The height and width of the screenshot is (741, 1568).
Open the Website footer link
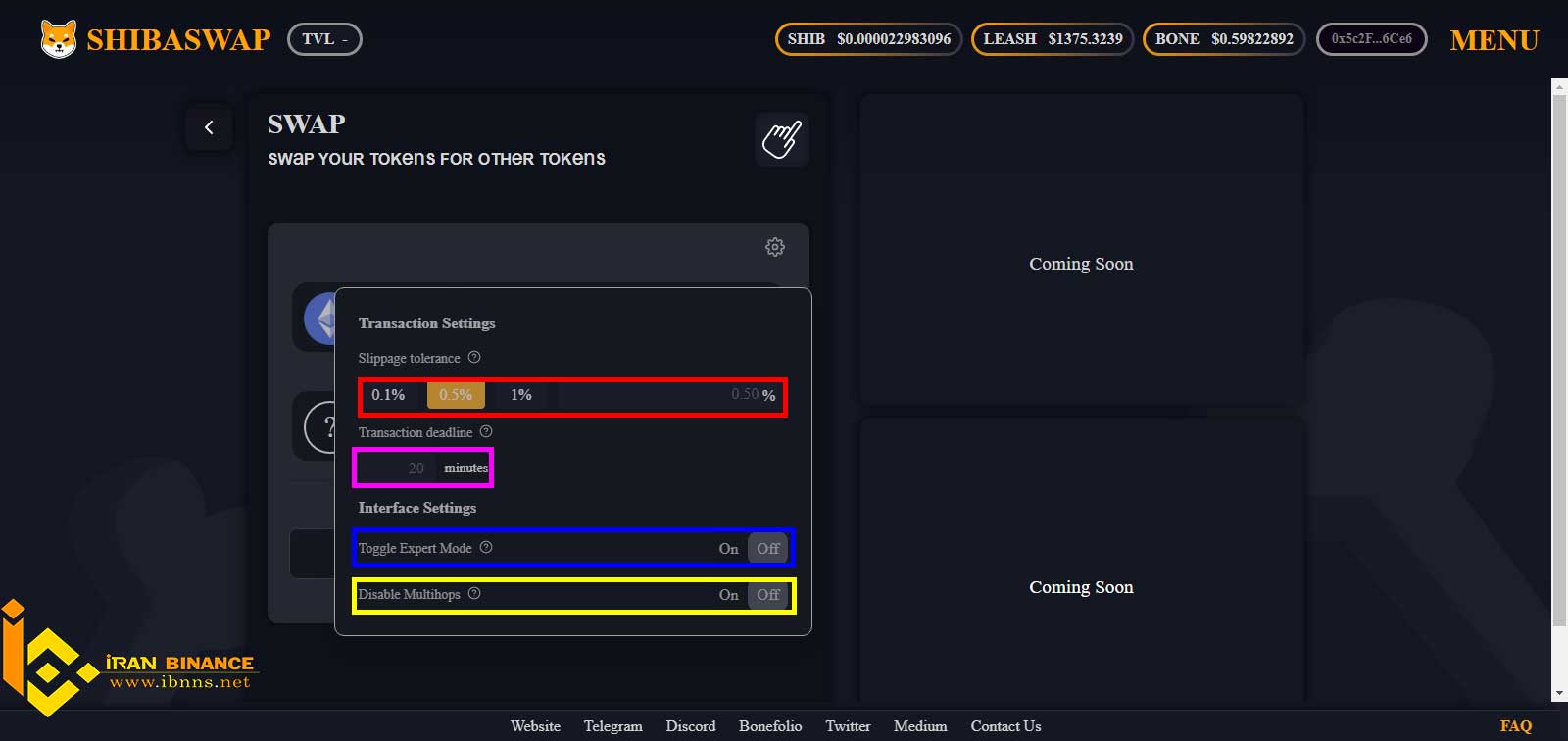click(535, 726)
